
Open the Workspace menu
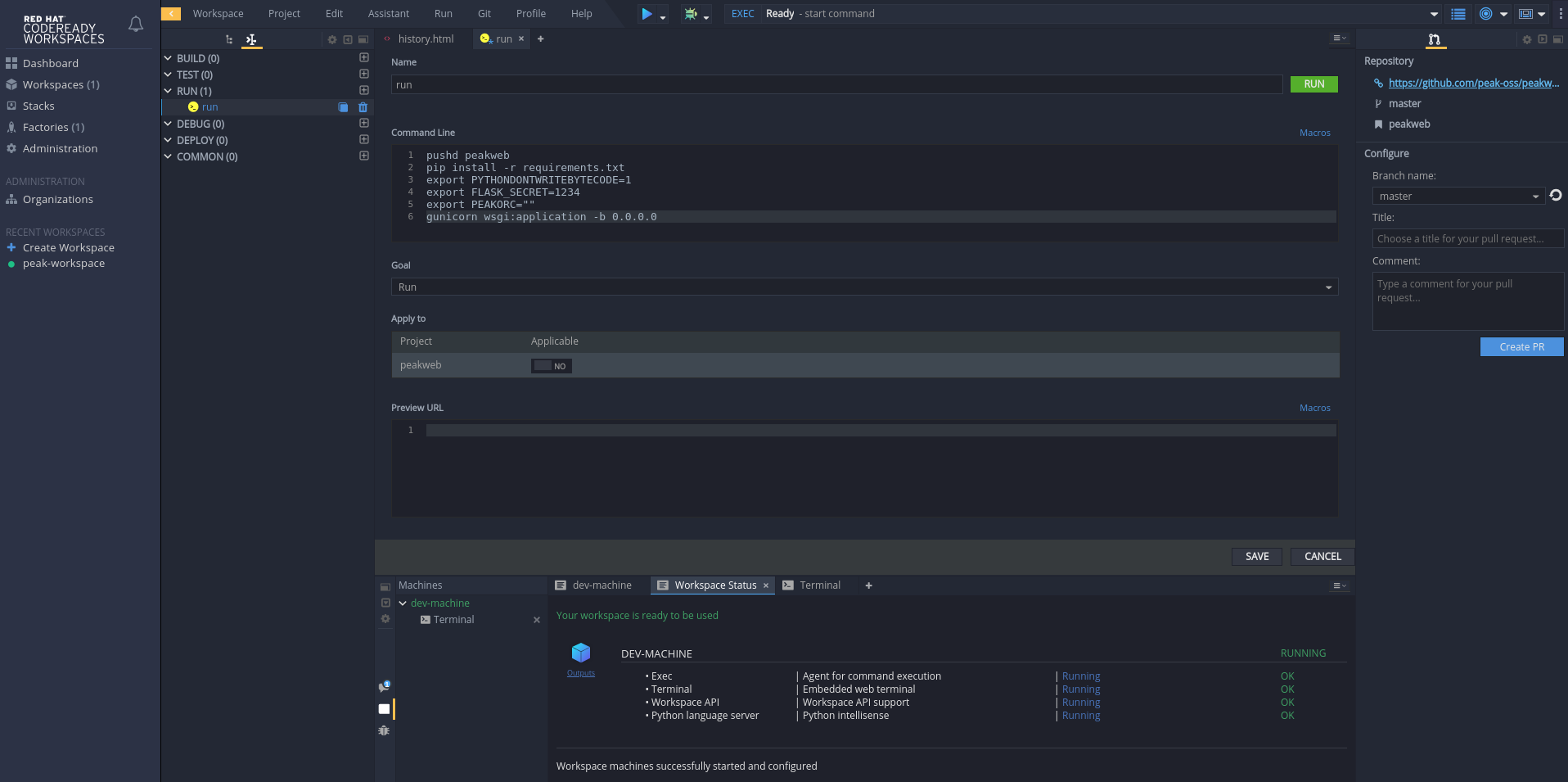click(x=218, y=14)
